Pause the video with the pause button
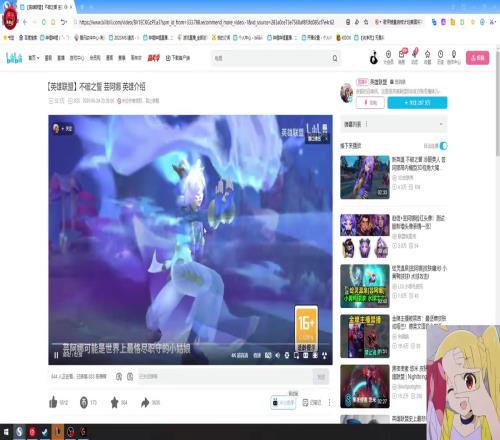Viewport: 500px width, 440px height. pos(56,356)
